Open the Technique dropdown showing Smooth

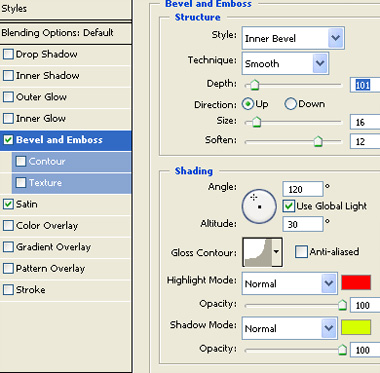coord(285,63)
